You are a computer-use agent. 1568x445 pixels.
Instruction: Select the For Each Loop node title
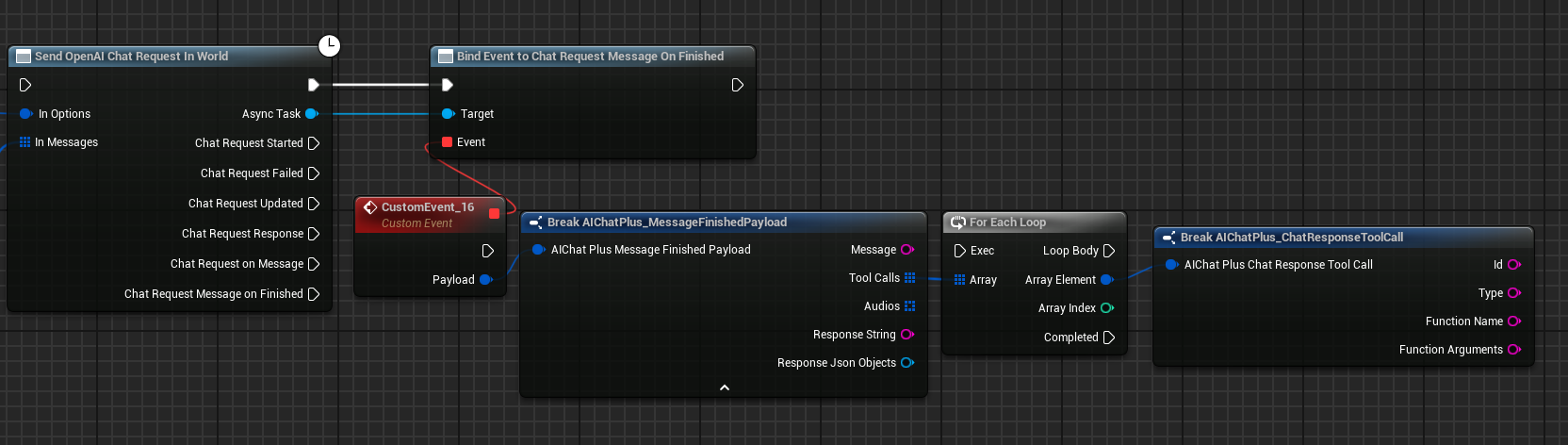click(x=1007, y=222)
